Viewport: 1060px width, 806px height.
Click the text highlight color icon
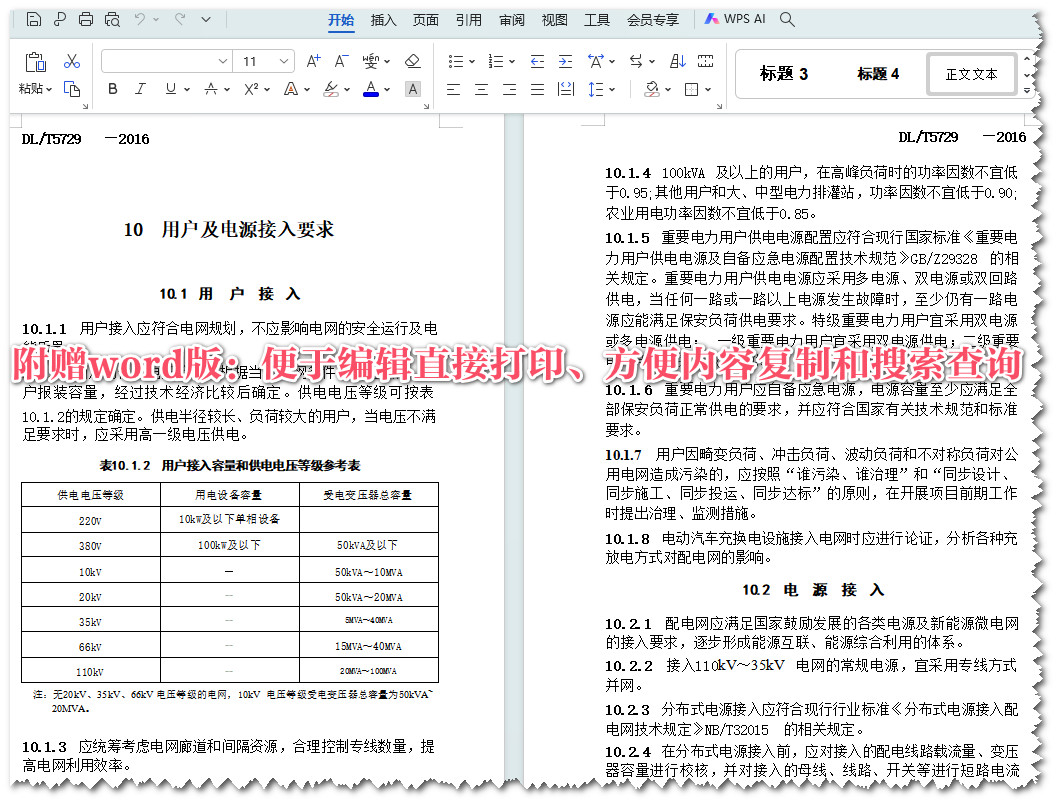coord(330,90)
